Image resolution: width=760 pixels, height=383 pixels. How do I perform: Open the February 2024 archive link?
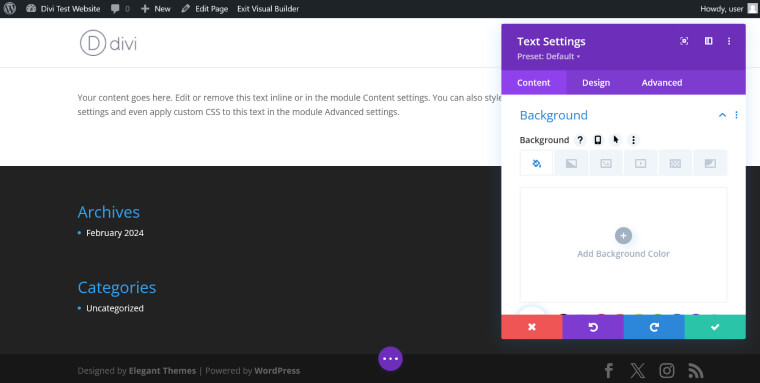pyautogui.click(x=115, y=233)
